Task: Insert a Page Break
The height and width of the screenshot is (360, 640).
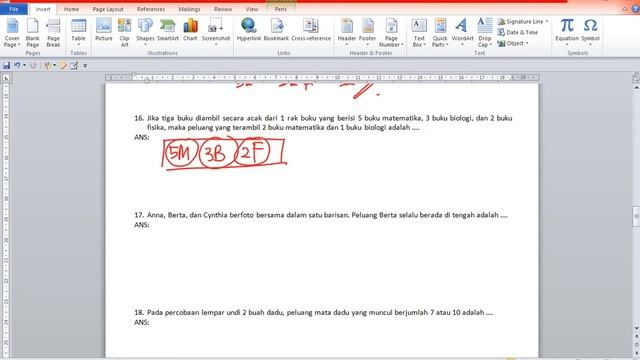Action: (x=53, y=33)
